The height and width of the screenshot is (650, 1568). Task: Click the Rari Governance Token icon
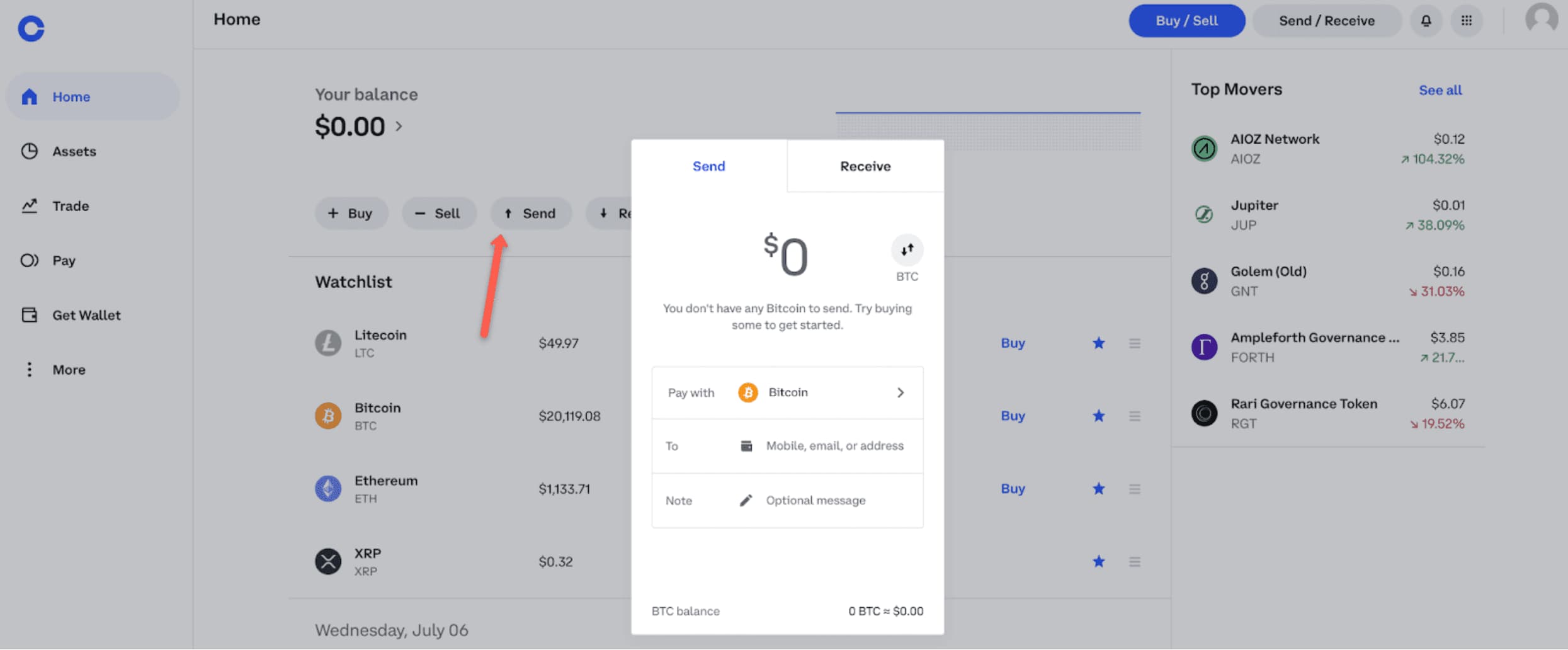[1204, 413]
